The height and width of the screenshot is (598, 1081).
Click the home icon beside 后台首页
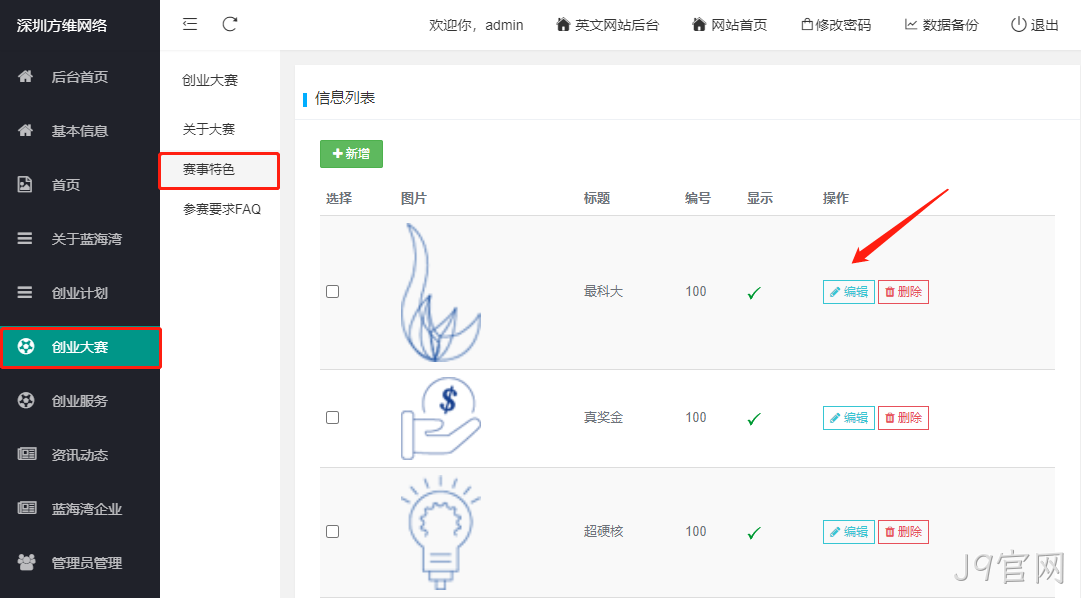pyautogui.click(x=26, y=77)
